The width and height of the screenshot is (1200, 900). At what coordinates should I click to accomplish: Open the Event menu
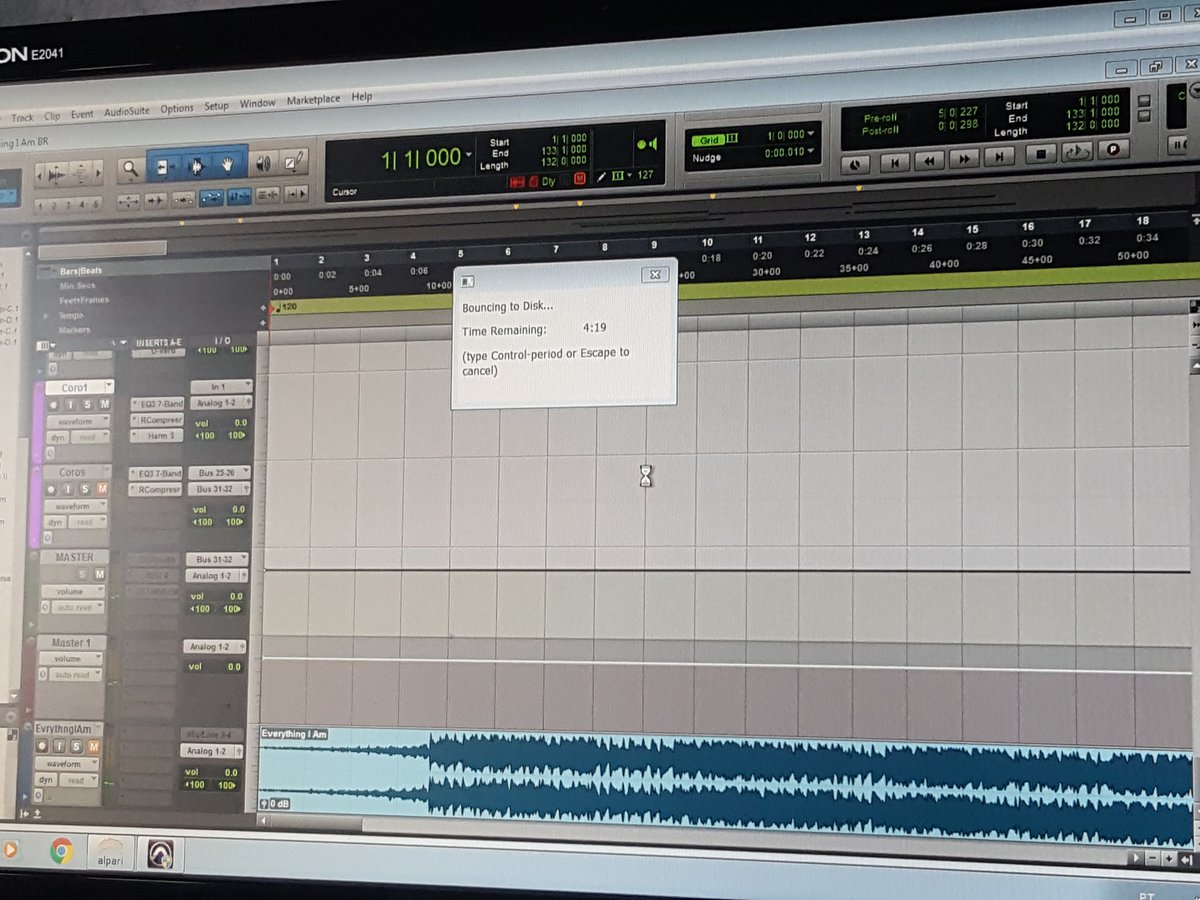point(82,114)
